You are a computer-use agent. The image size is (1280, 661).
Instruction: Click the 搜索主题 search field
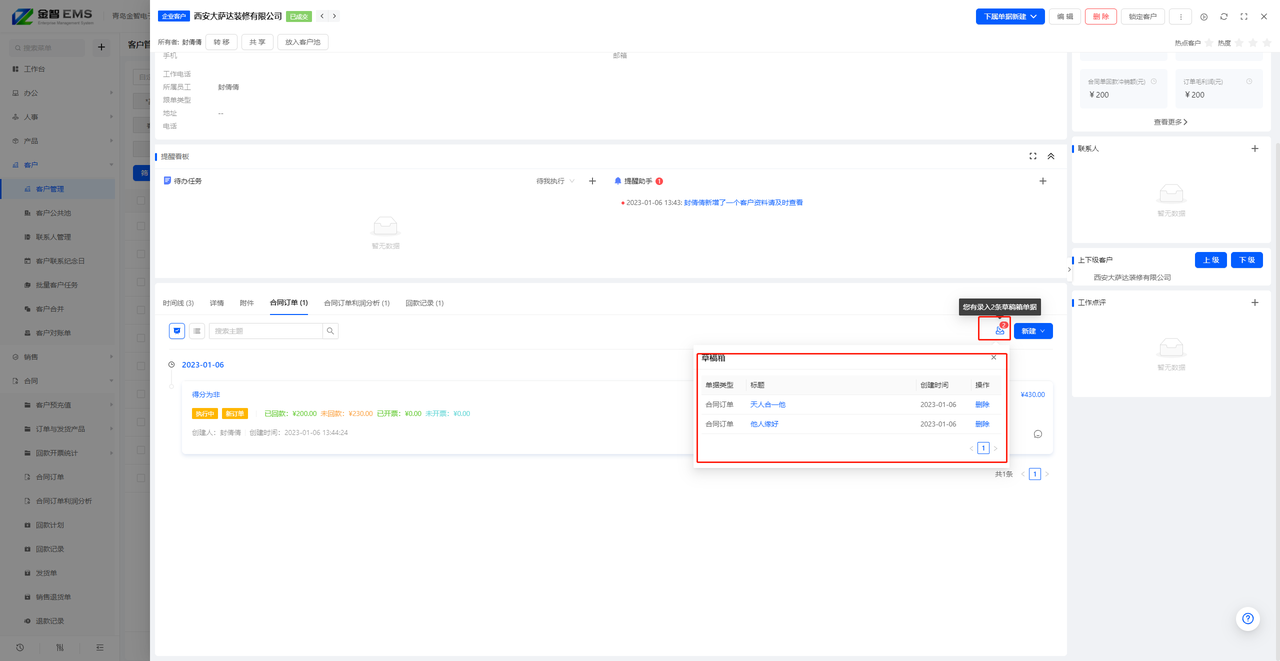pyautogui.click(x=265, y=331)
